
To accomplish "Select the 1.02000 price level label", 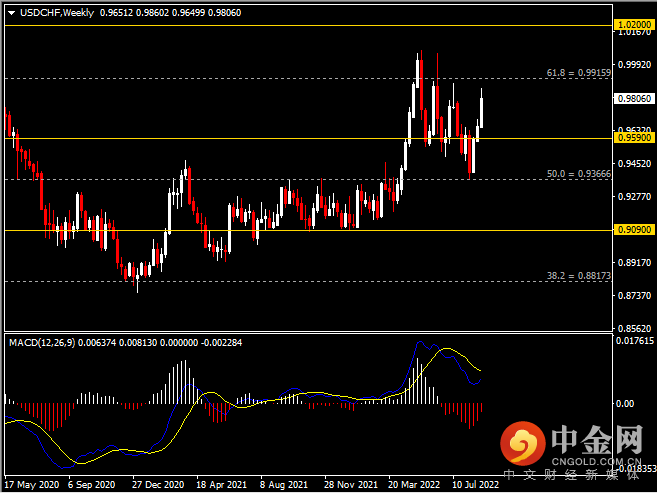I will [x=634, y=25].
